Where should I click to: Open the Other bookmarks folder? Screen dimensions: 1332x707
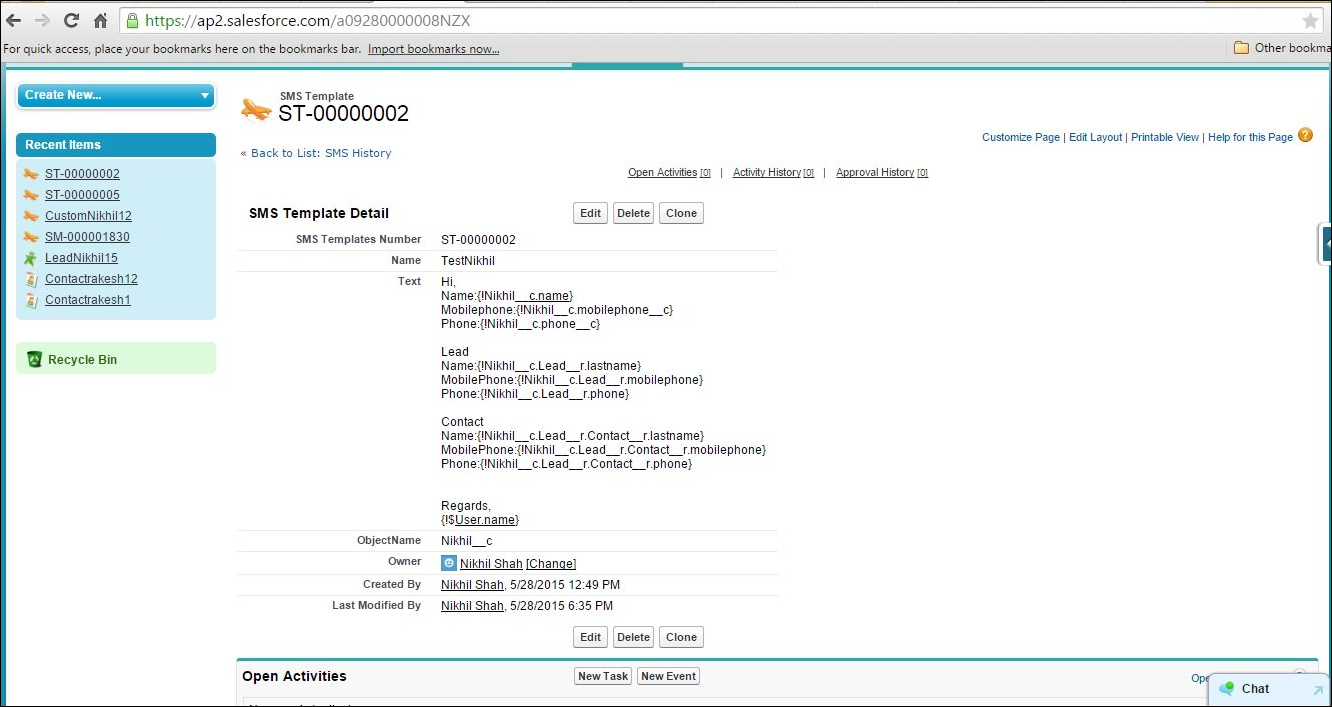1282,48
